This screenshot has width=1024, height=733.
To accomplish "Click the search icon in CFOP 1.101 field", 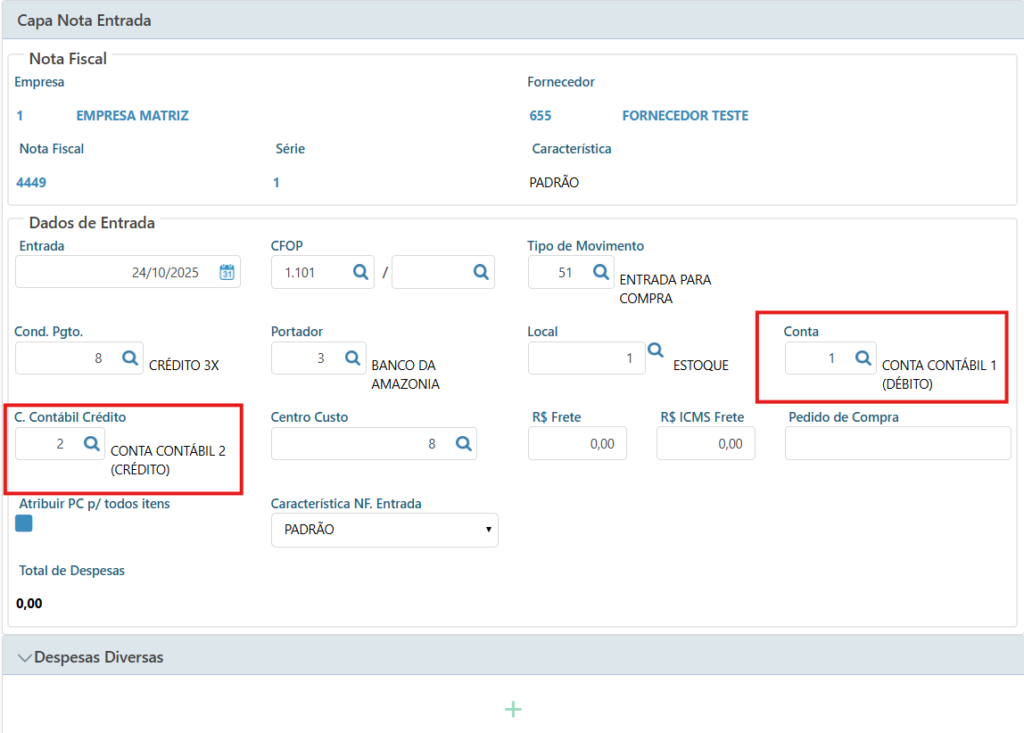I will click(x=360, y=272).
